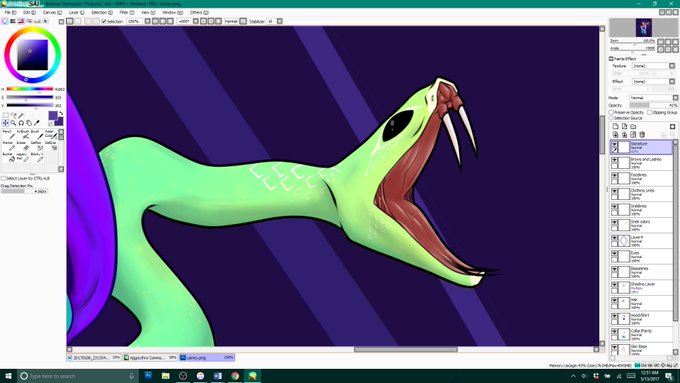Select the AirBrush tool
This screenshot has width=680, height=383.
pos(22,134)
